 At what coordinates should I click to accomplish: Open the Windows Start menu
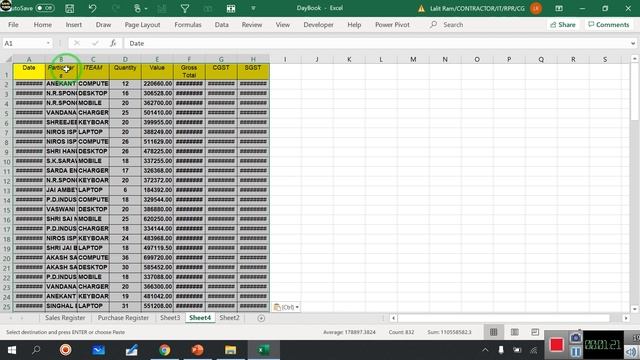[12, 350]
